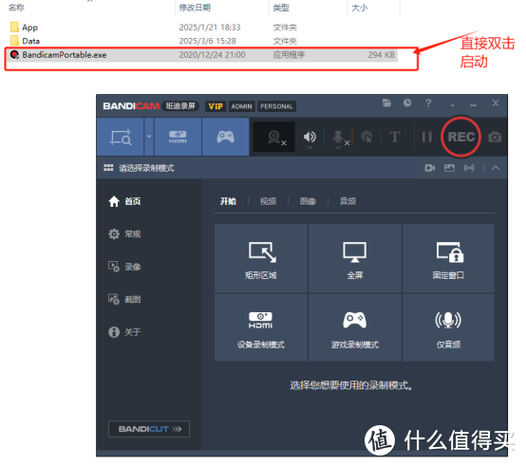Open the 关于 about sidebar item
This screenshot has height=466, width=526.
tap(124, 332)
